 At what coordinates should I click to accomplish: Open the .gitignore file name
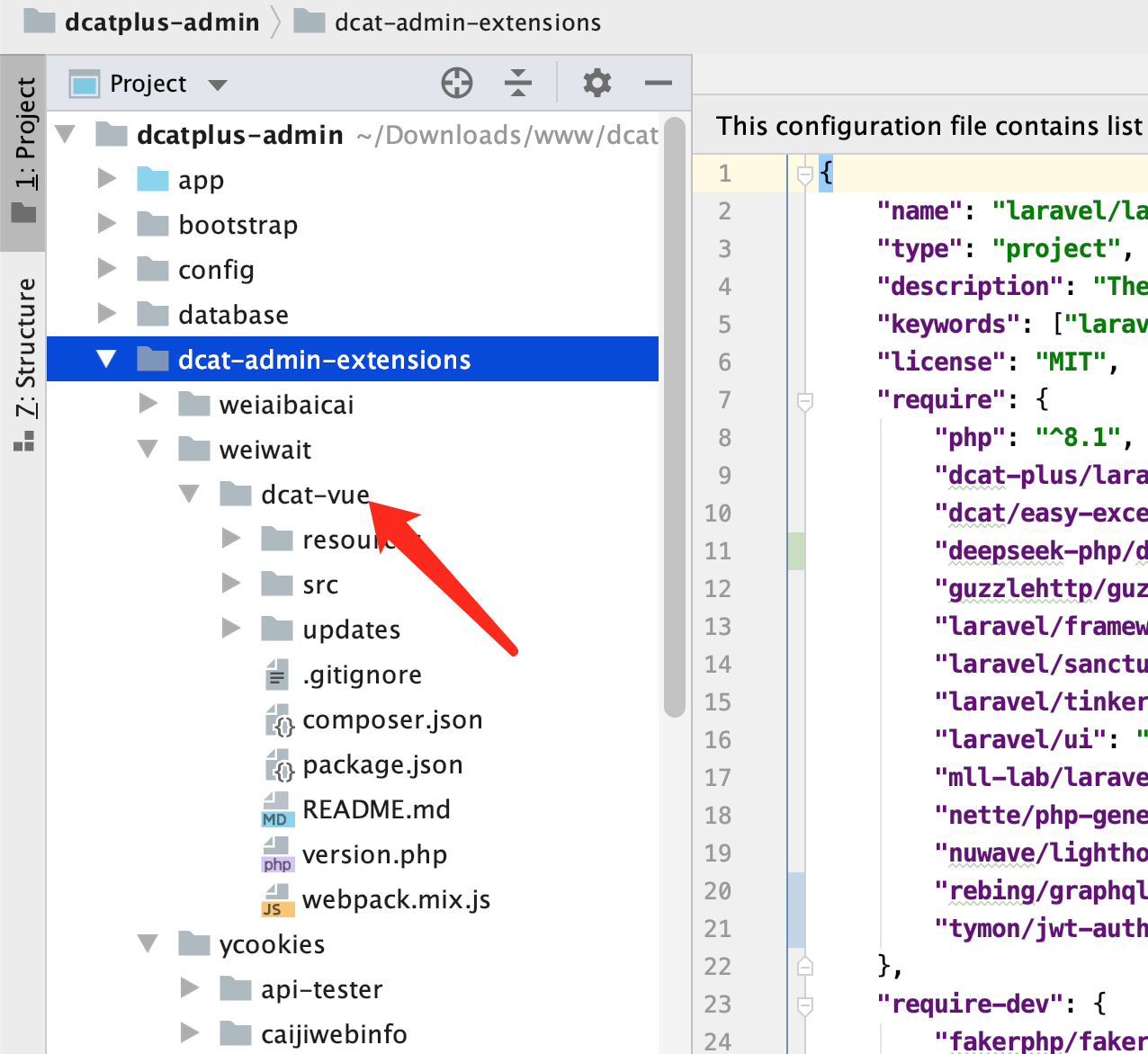coord(362,674)
